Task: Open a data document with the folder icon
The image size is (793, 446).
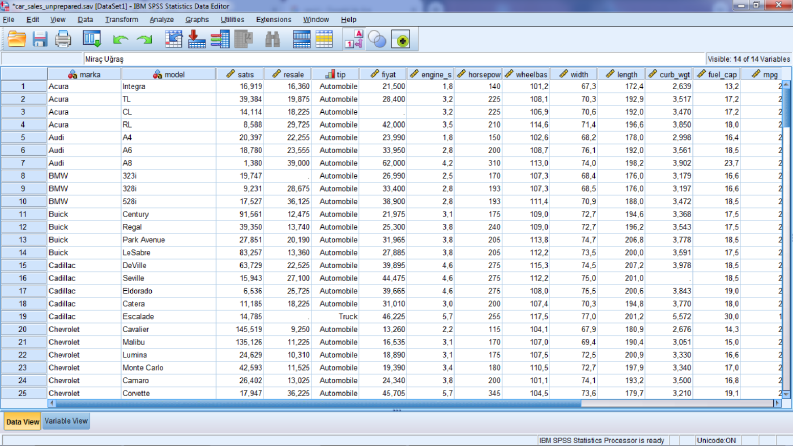Action: click(17, 39)
